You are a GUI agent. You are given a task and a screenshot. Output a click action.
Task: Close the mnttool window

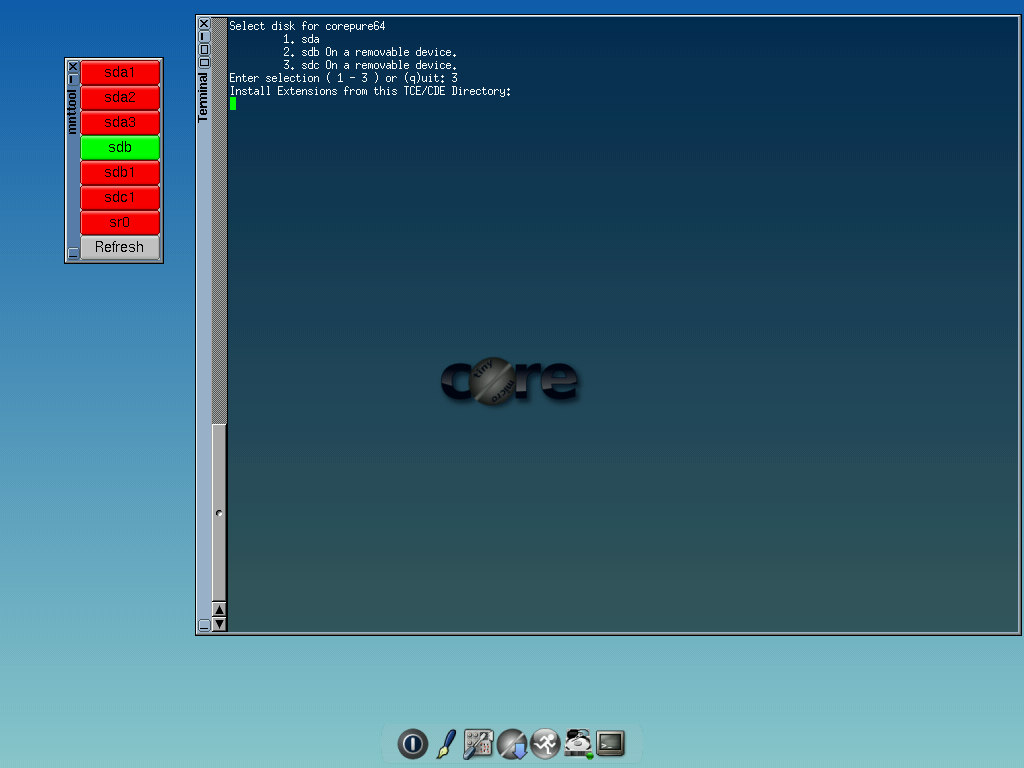pyautogui.click(x=73, y=67)
